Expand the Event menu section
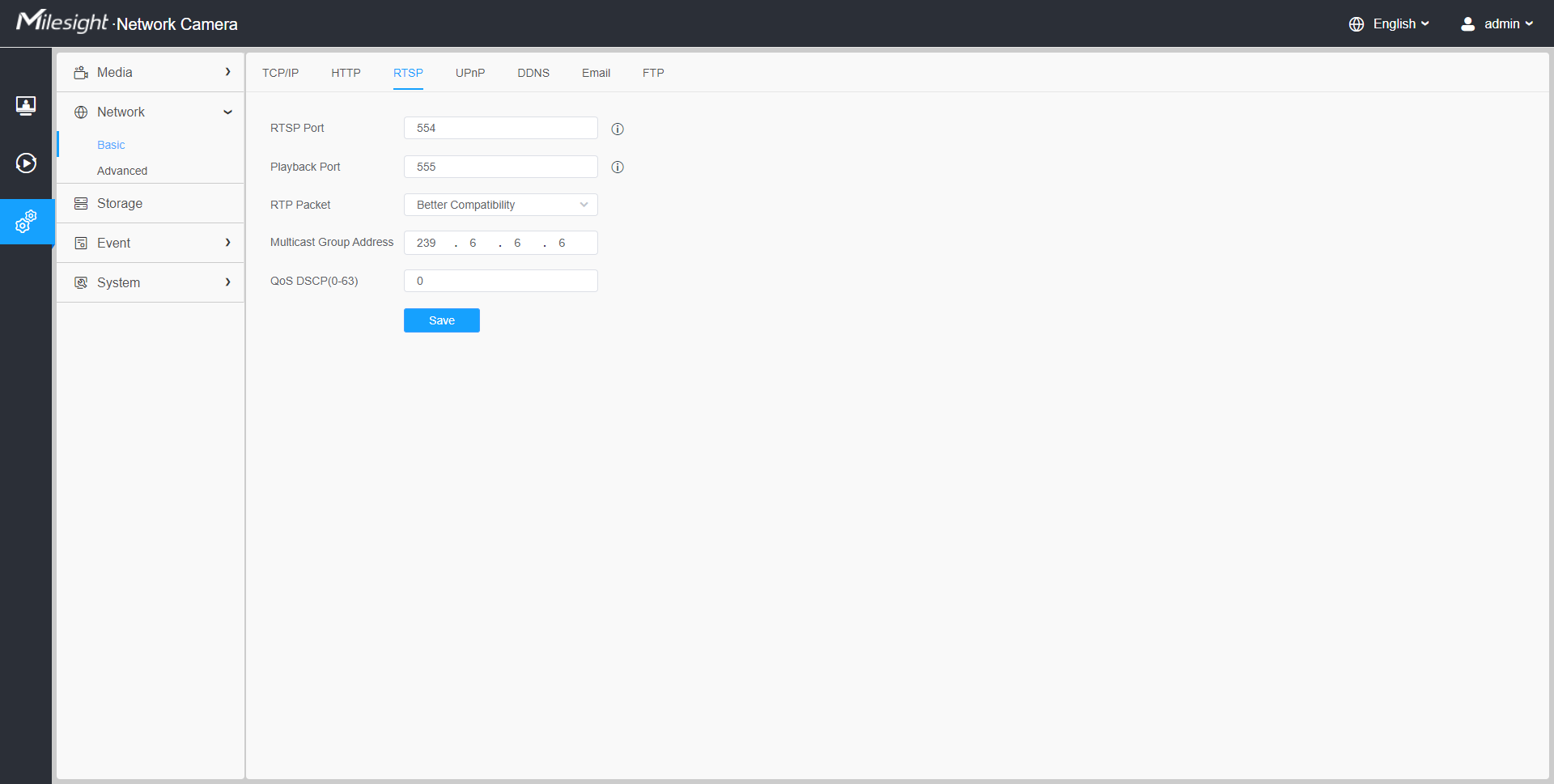 coord(151,244)
